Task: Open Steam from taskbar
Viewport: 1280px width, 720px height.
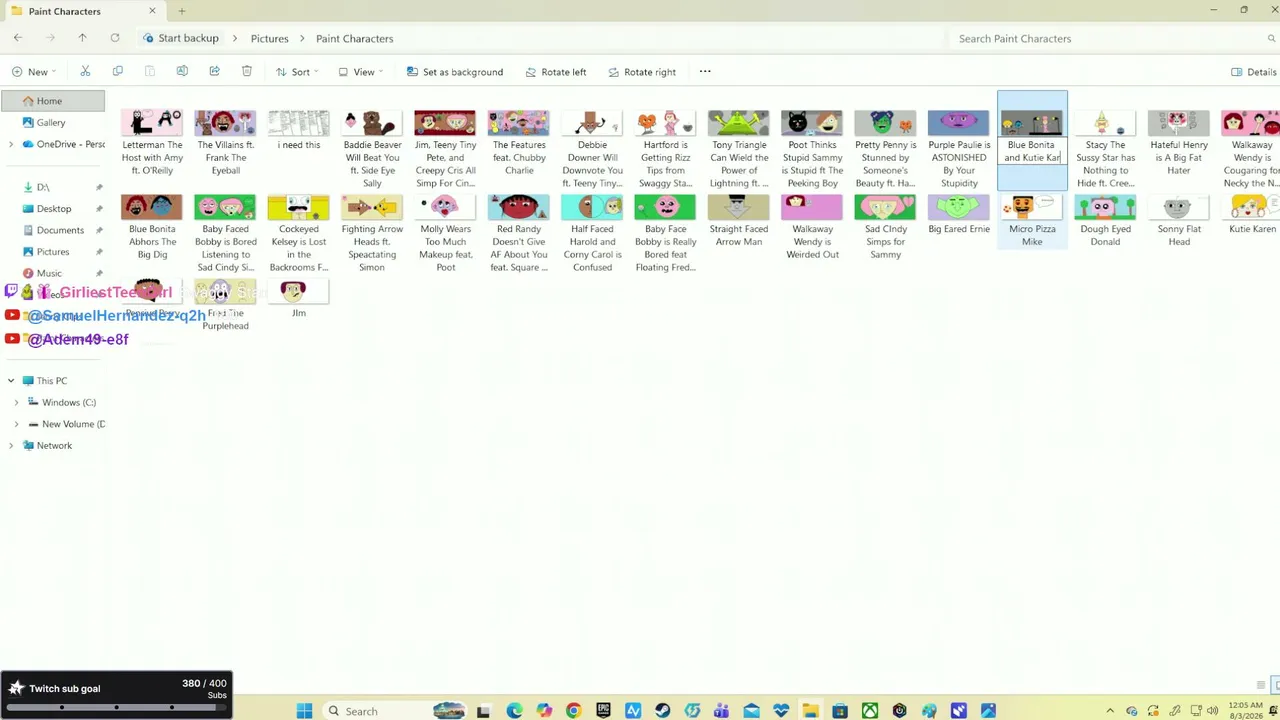Action: tap(662, 711)
